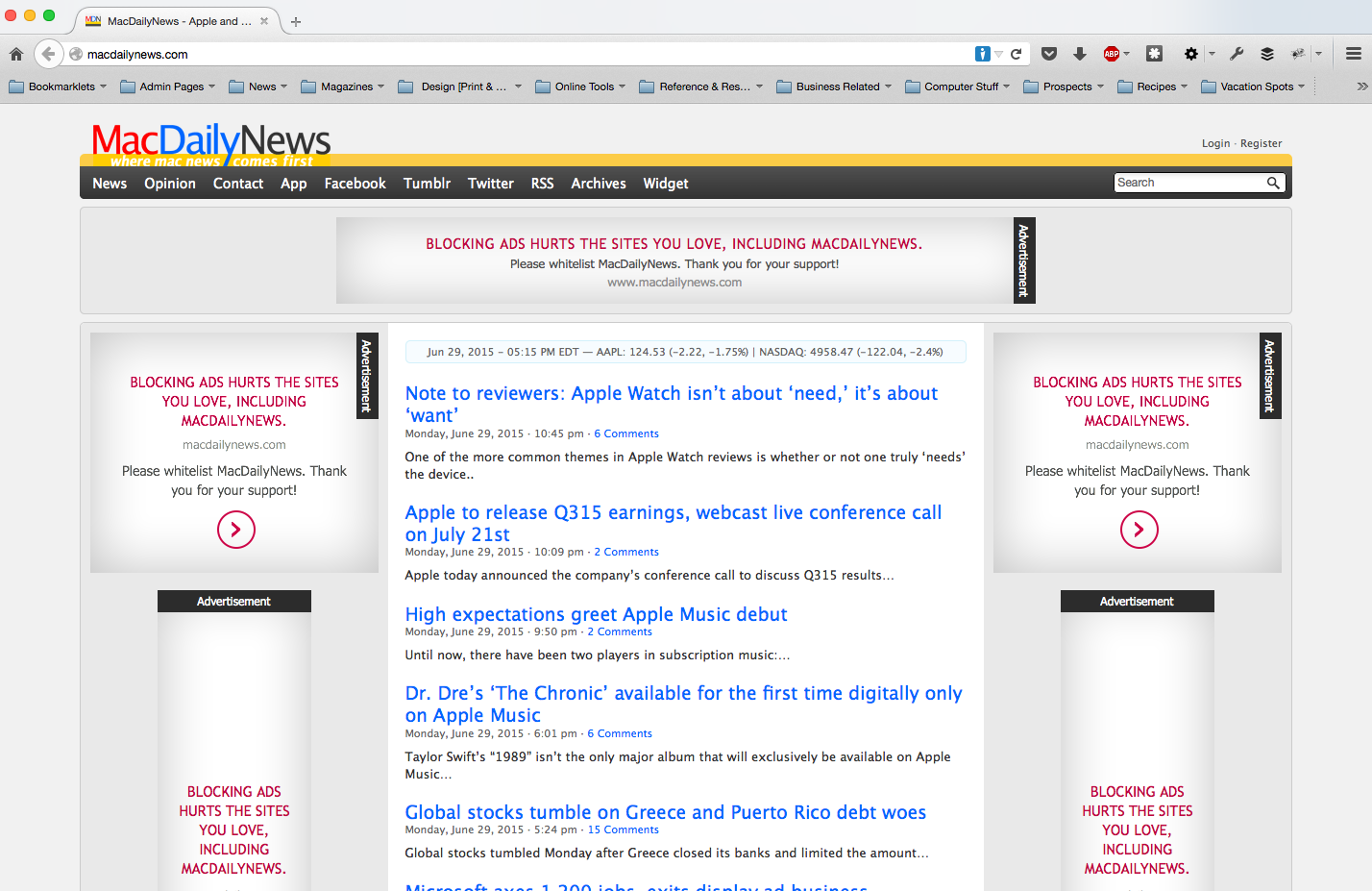1372x891 pixels.
Task: Go to the browser Home page icon
Action: pyautogui.click(x=16, y=54)
